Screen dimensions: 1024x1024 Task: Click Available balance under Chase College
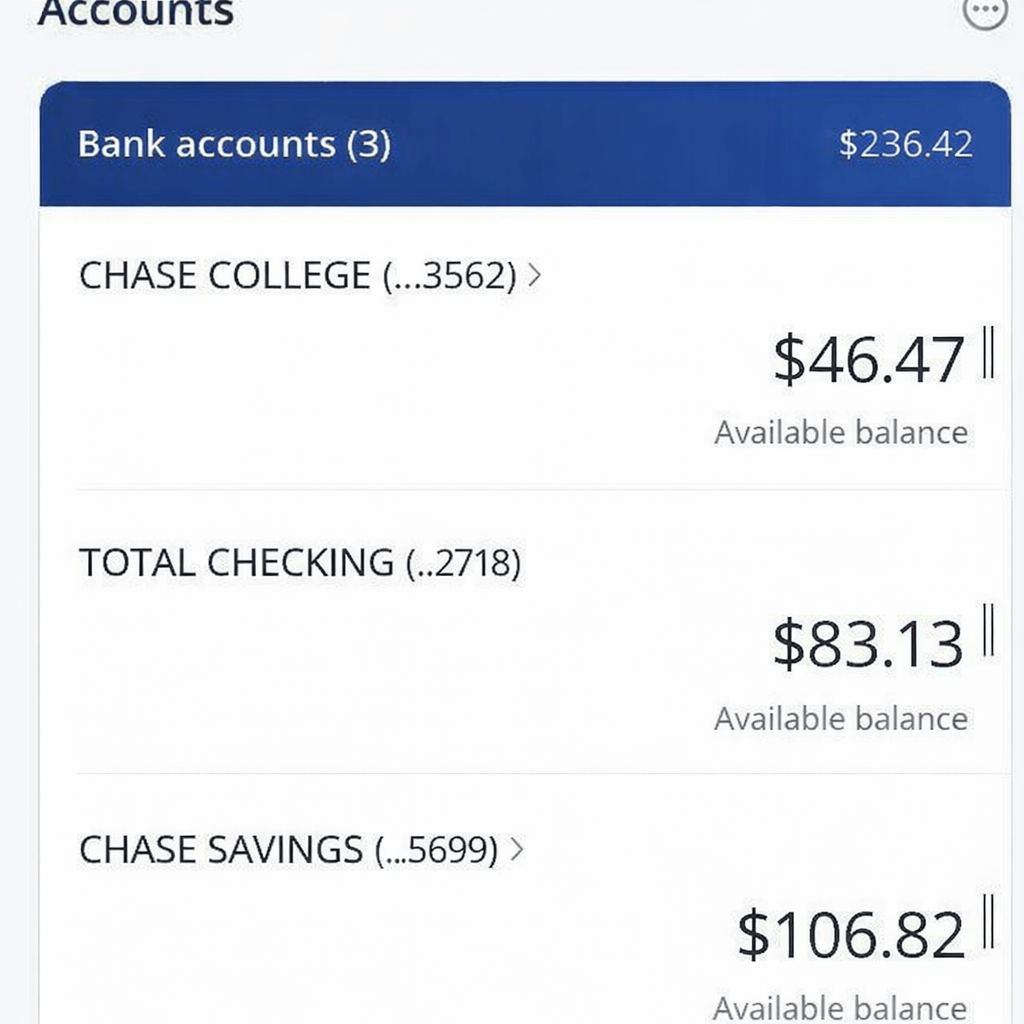pyautogui.click(x=841, y=433)
